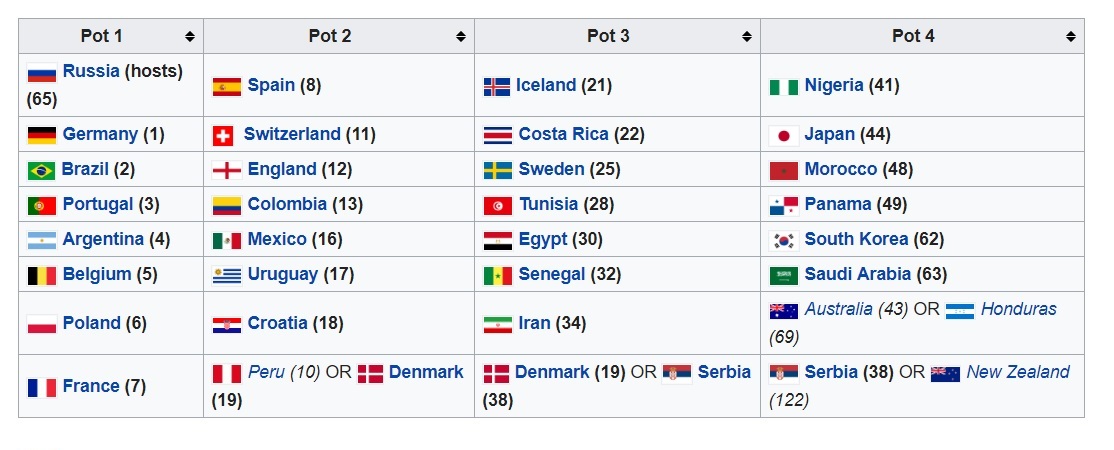
Task: Click the South Korea flag icon
Action: coord(783,240)
